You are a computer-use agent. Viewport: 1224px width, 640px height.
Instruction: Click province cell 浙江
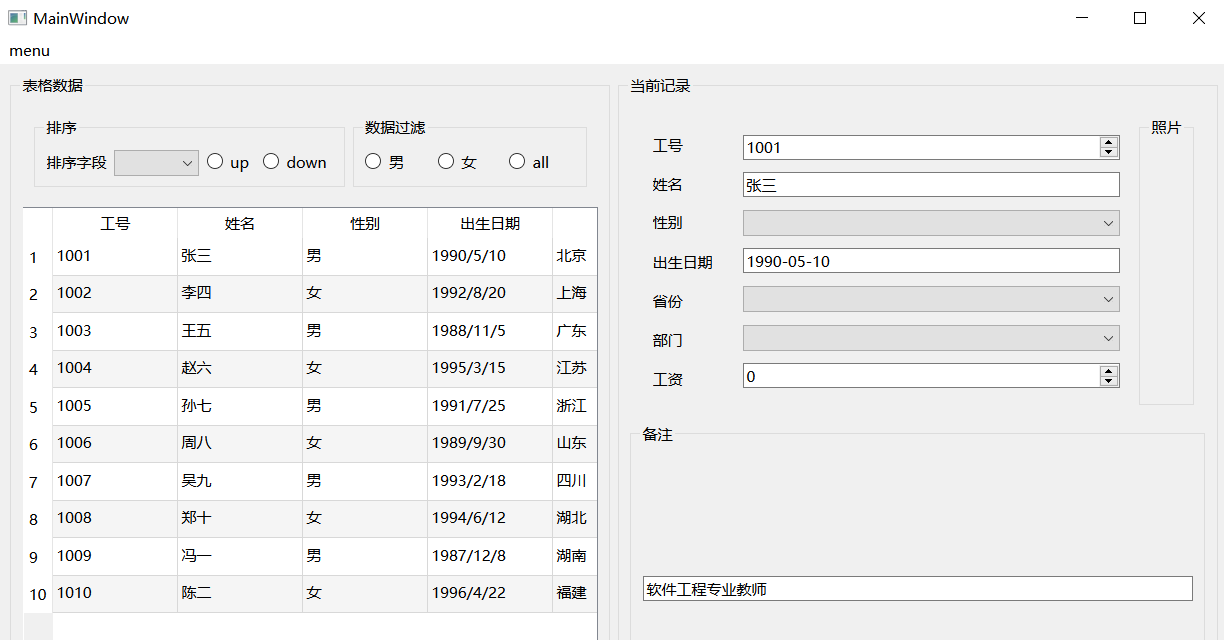575,407
